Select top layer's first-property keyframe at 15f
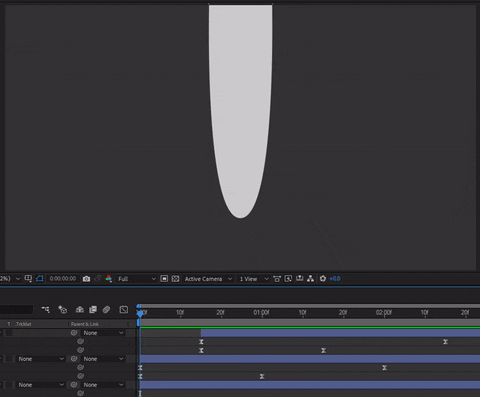The width and height of the screenshot is (480, 397). 201,341
